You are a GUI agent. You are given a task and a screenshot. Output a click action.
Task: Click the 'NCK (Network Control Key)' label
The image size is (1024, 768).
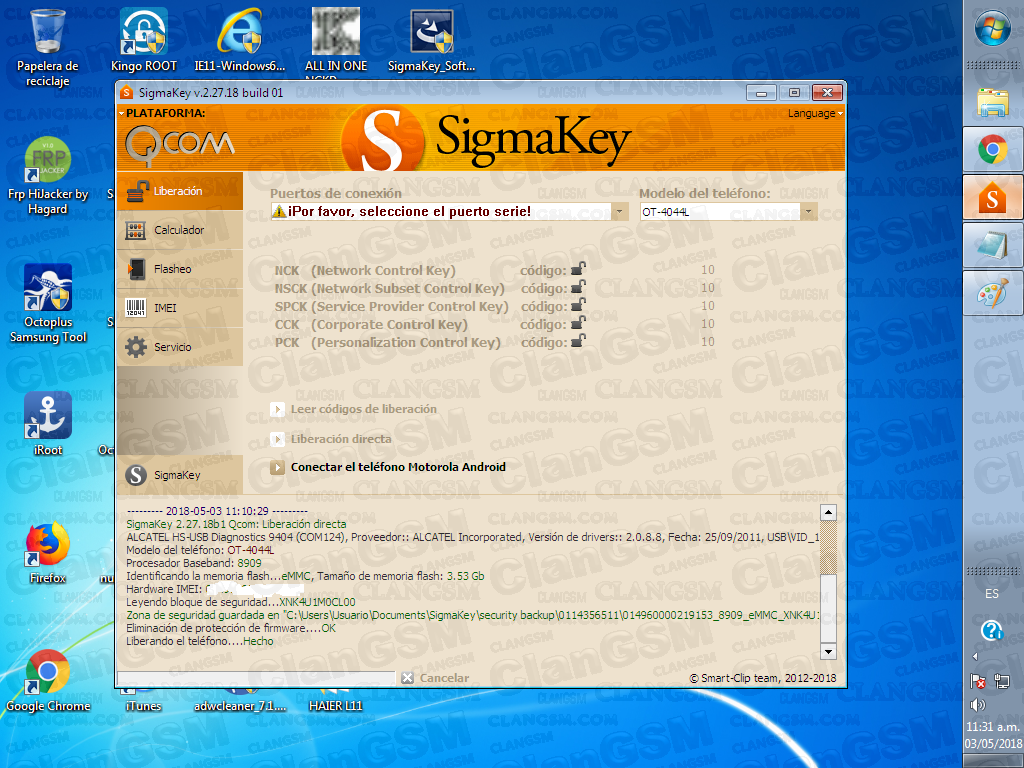[365, 270]
